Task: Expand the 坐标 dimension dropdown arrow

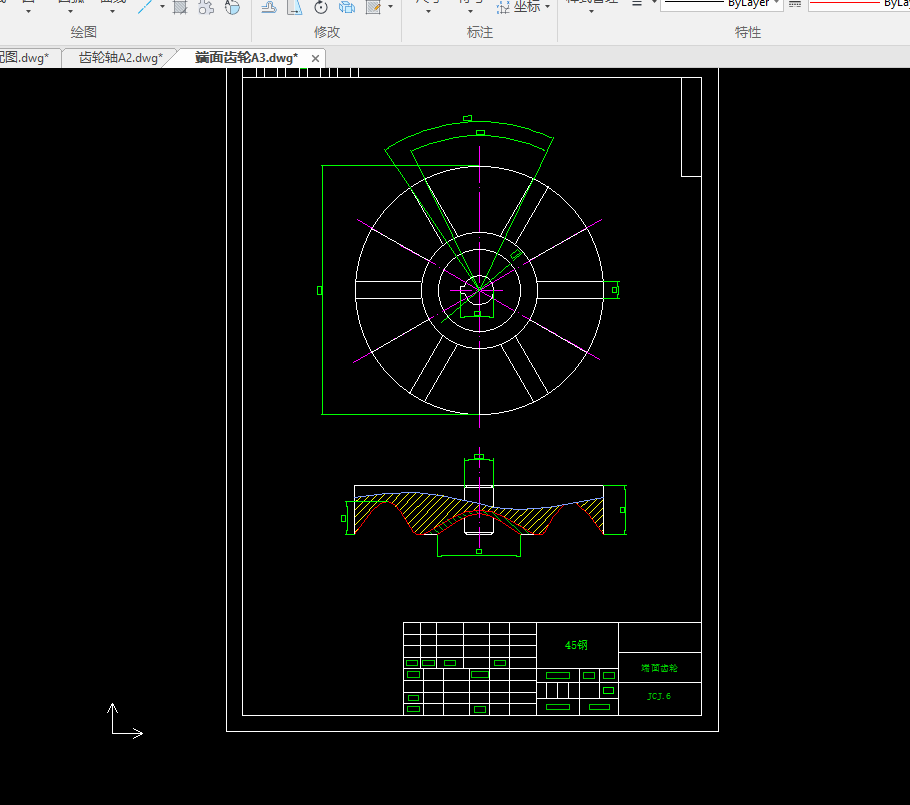Action: (548, 7)
